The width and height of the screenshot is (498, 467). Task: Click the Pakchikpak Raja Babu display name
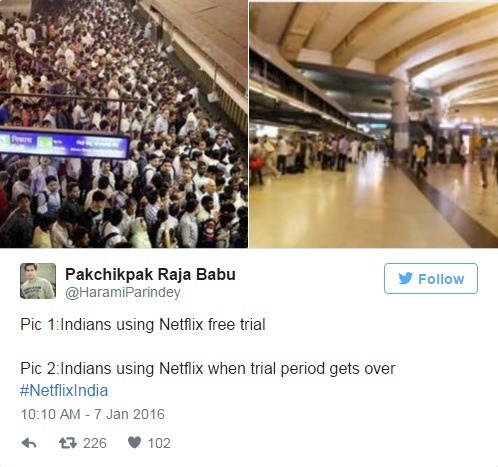[150, 274]
